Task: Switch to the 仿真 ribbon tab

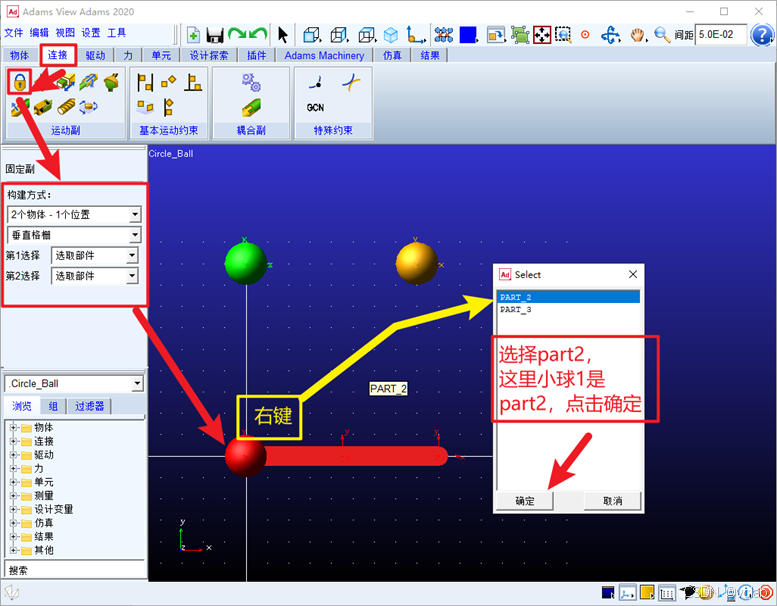Action: pos(392,55)
